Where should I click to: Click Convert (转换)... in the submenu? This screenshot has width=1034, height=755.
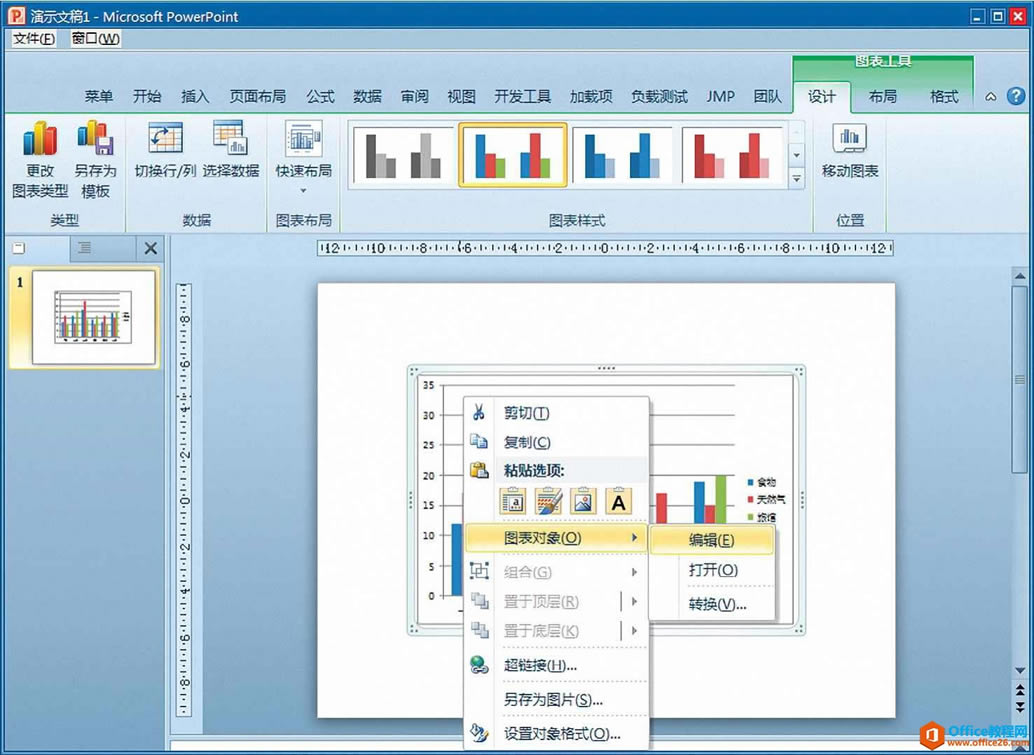pos(712,604)
